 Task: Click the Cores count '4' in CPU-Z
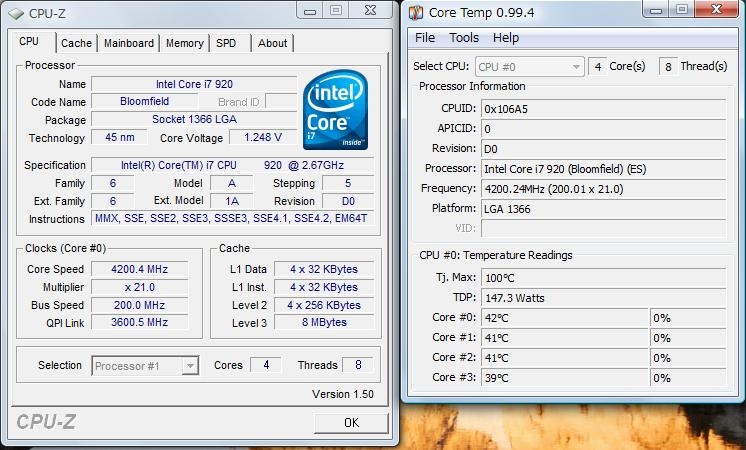[x=266, y=365]
